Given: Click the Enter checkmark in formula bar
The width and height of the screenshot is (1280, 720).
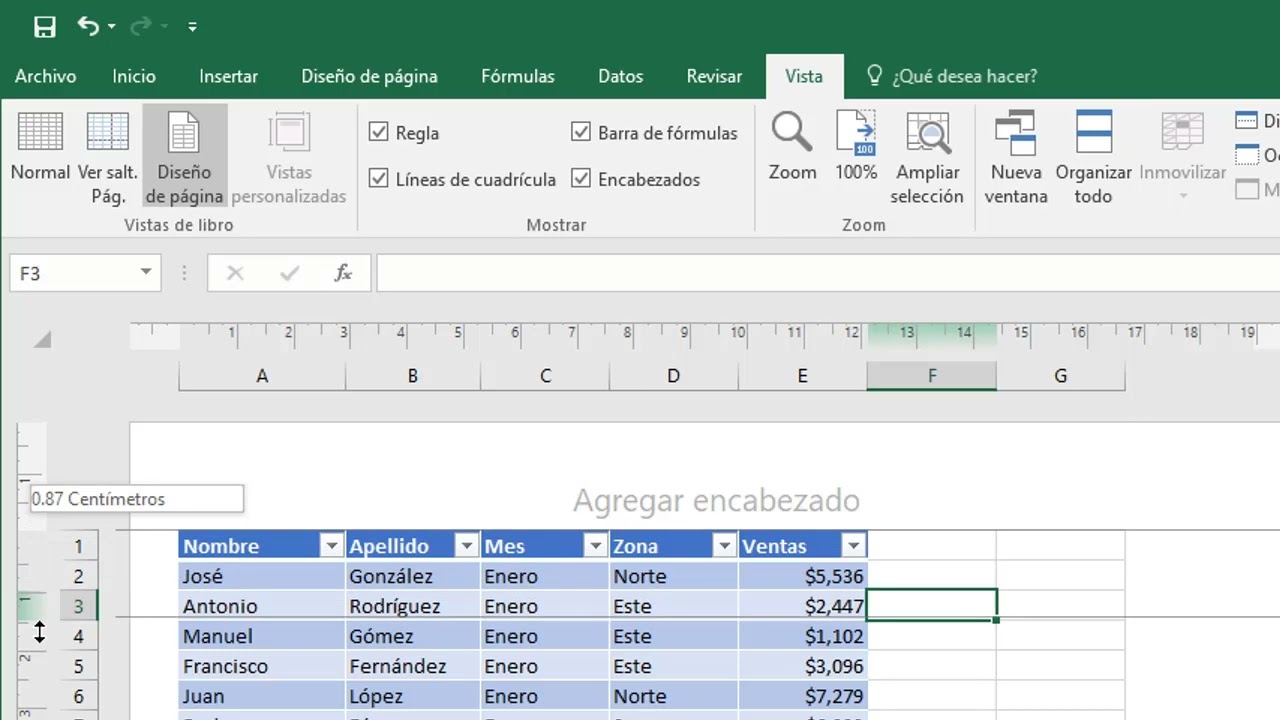Looking at the screenshot, I should tap(290, 273).
